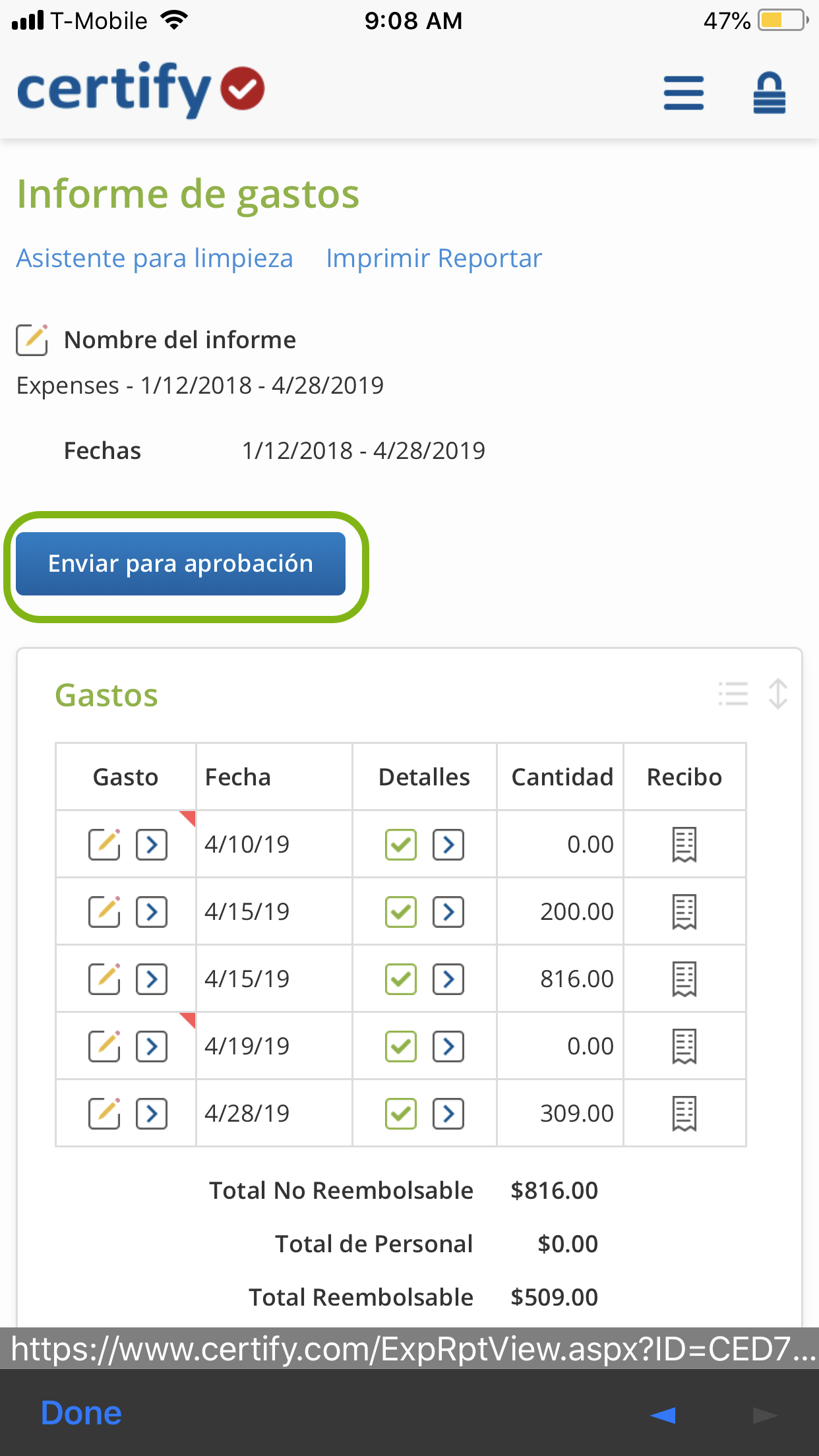Click the Gastos sort arrows icon
Viewport: 819px width, 1456px height.
click(x=778, y=694)
